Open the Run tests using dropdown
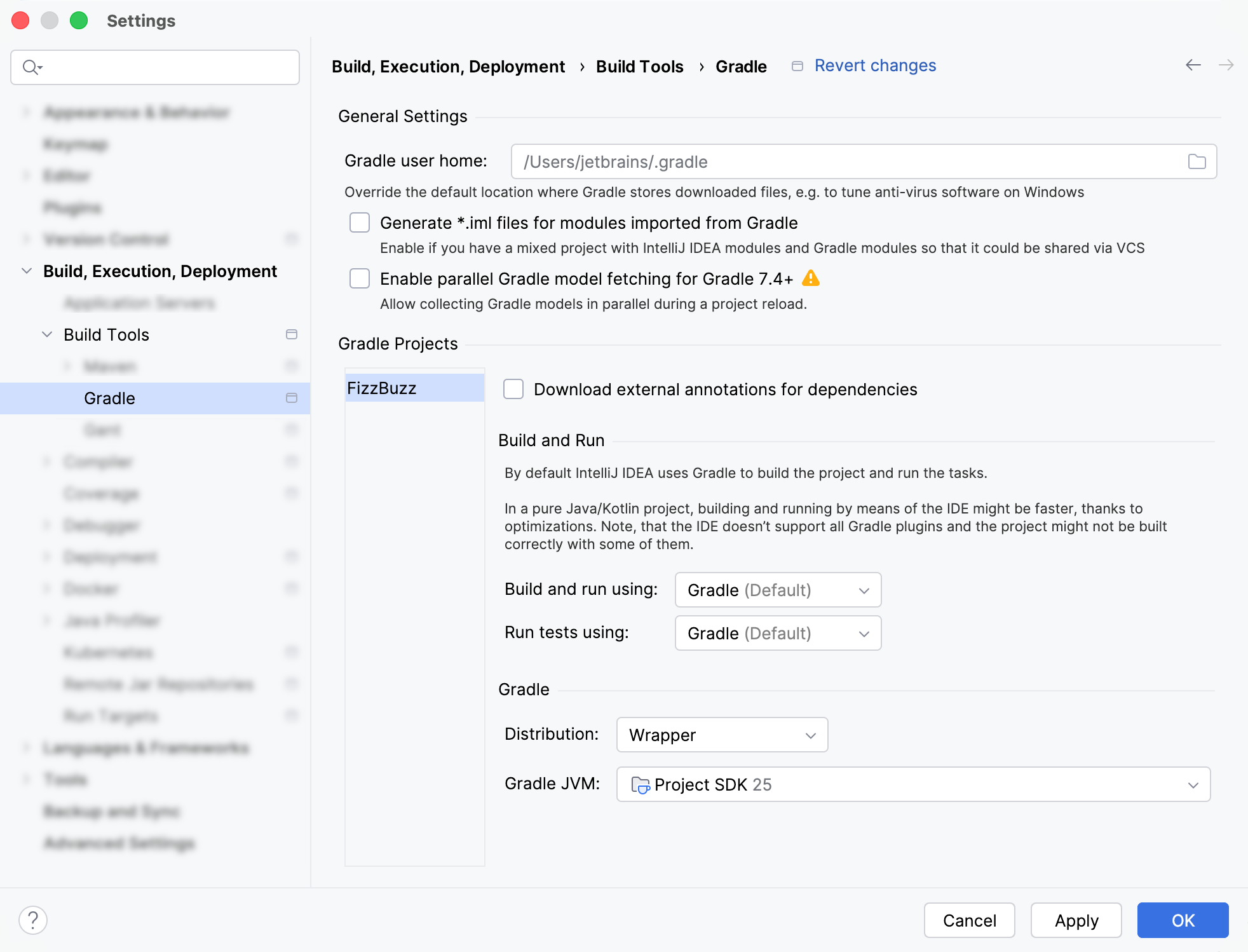 pyautogui.click(x=778, y=633)
